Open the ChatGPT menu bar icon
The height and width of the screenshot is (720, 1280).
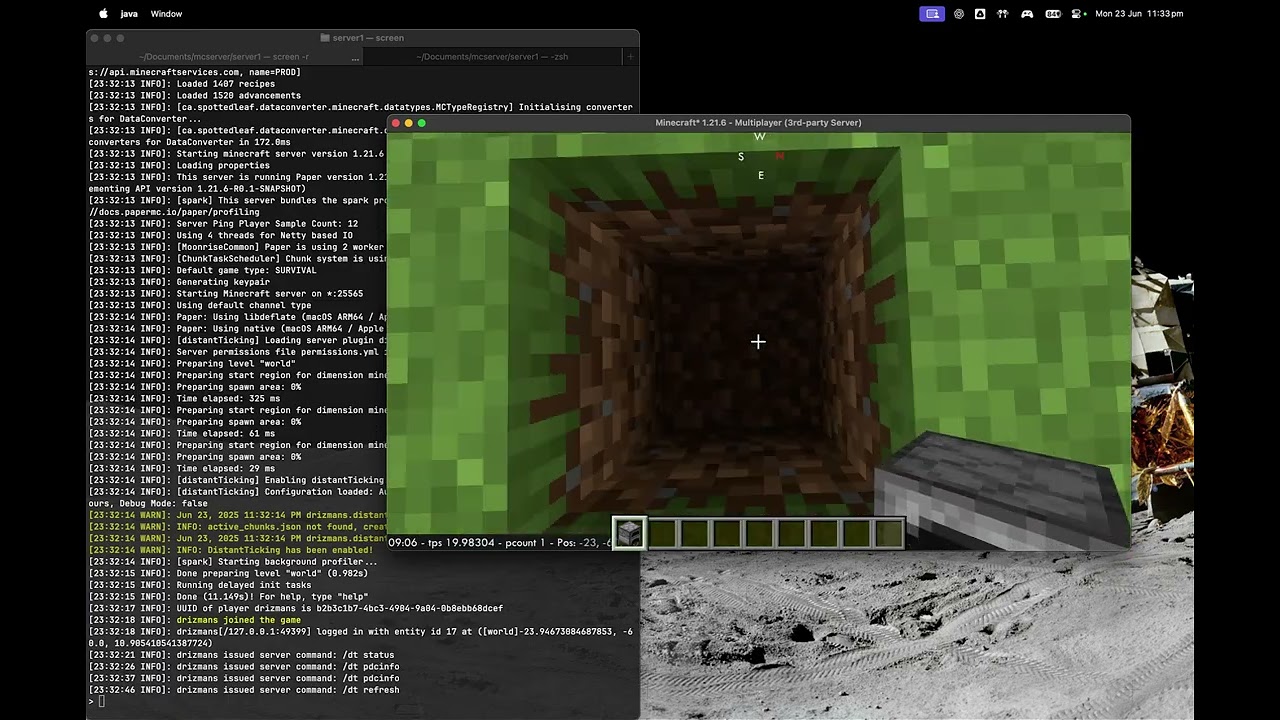pos(959,14)
